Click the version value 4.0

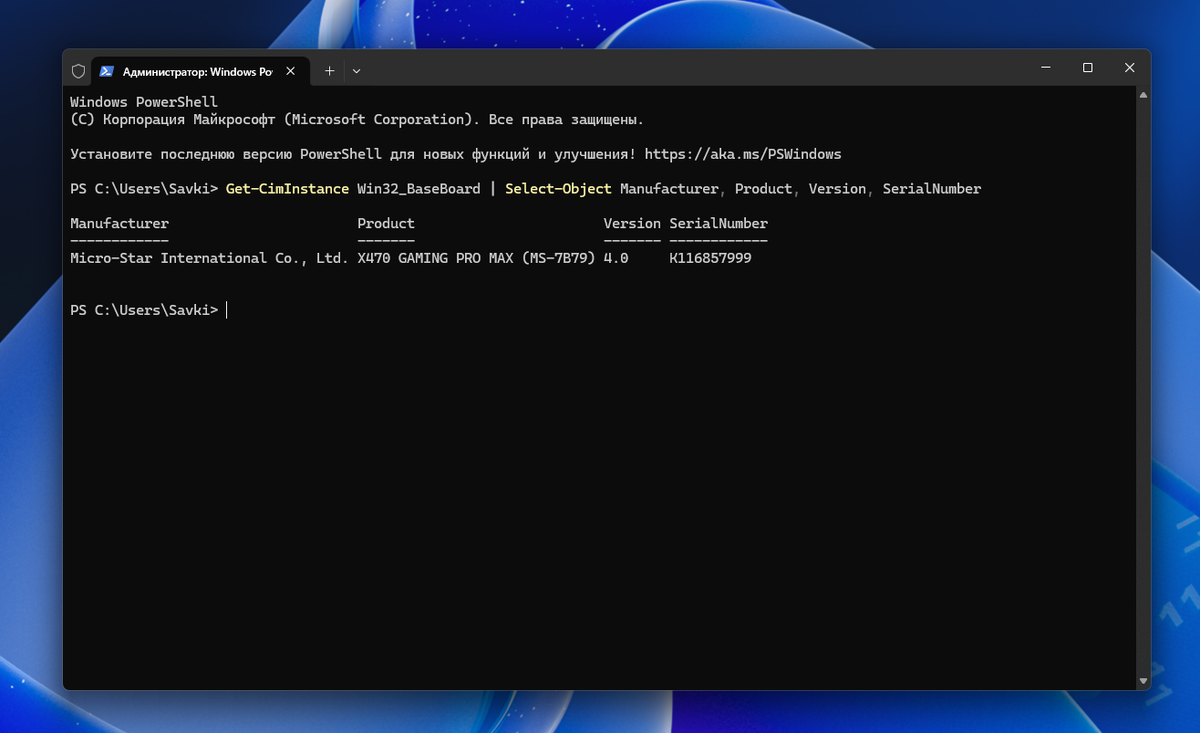tap(616, 258)
